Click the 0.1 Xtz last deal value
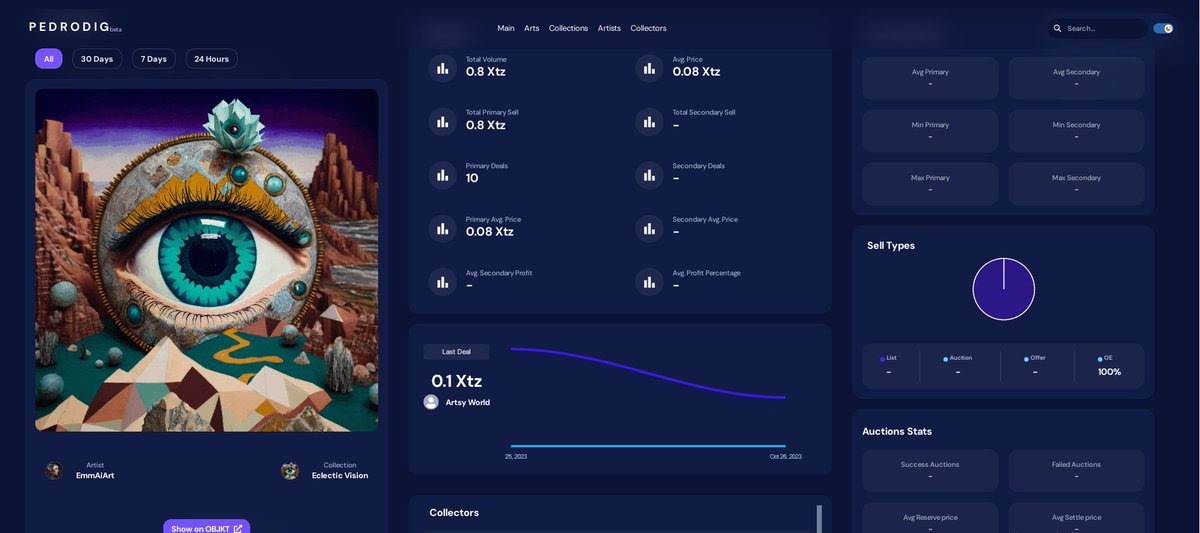Screen dimensions: 1200x533 [457, 381]
